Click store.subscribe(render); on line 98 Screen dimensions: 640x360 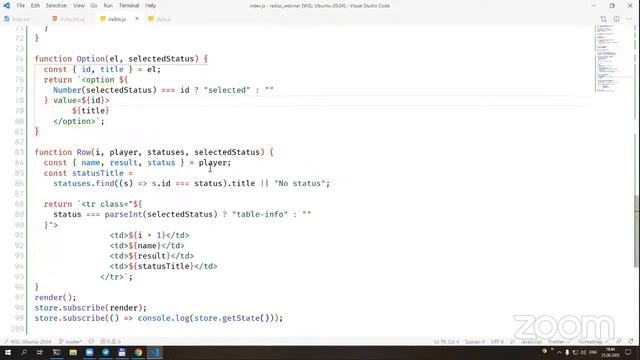pos(90,308)
